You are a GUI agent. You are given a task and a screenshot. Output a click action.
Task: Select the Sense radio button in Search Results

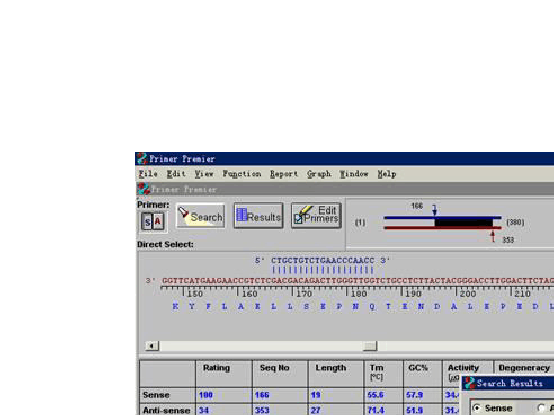point(477,408)
